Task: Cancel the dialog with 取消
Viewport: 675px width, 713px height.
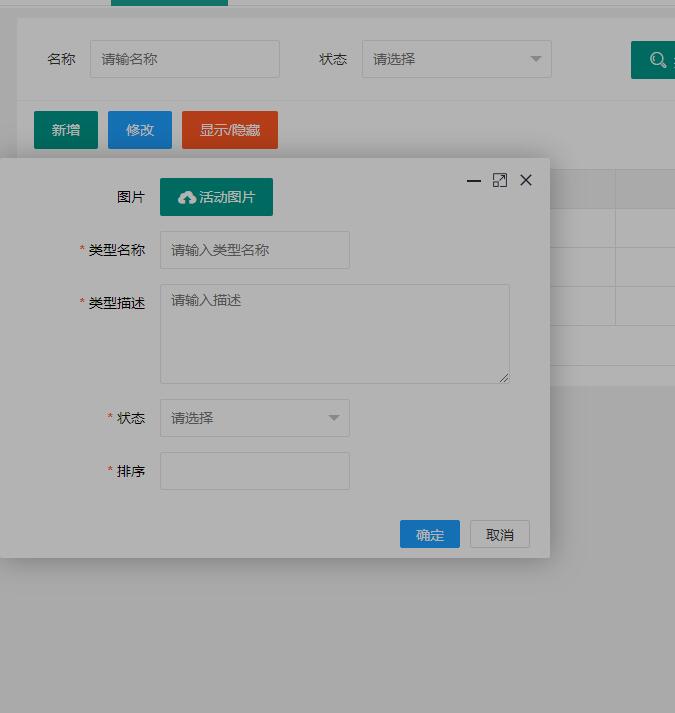Action: (x=500, y=534)
